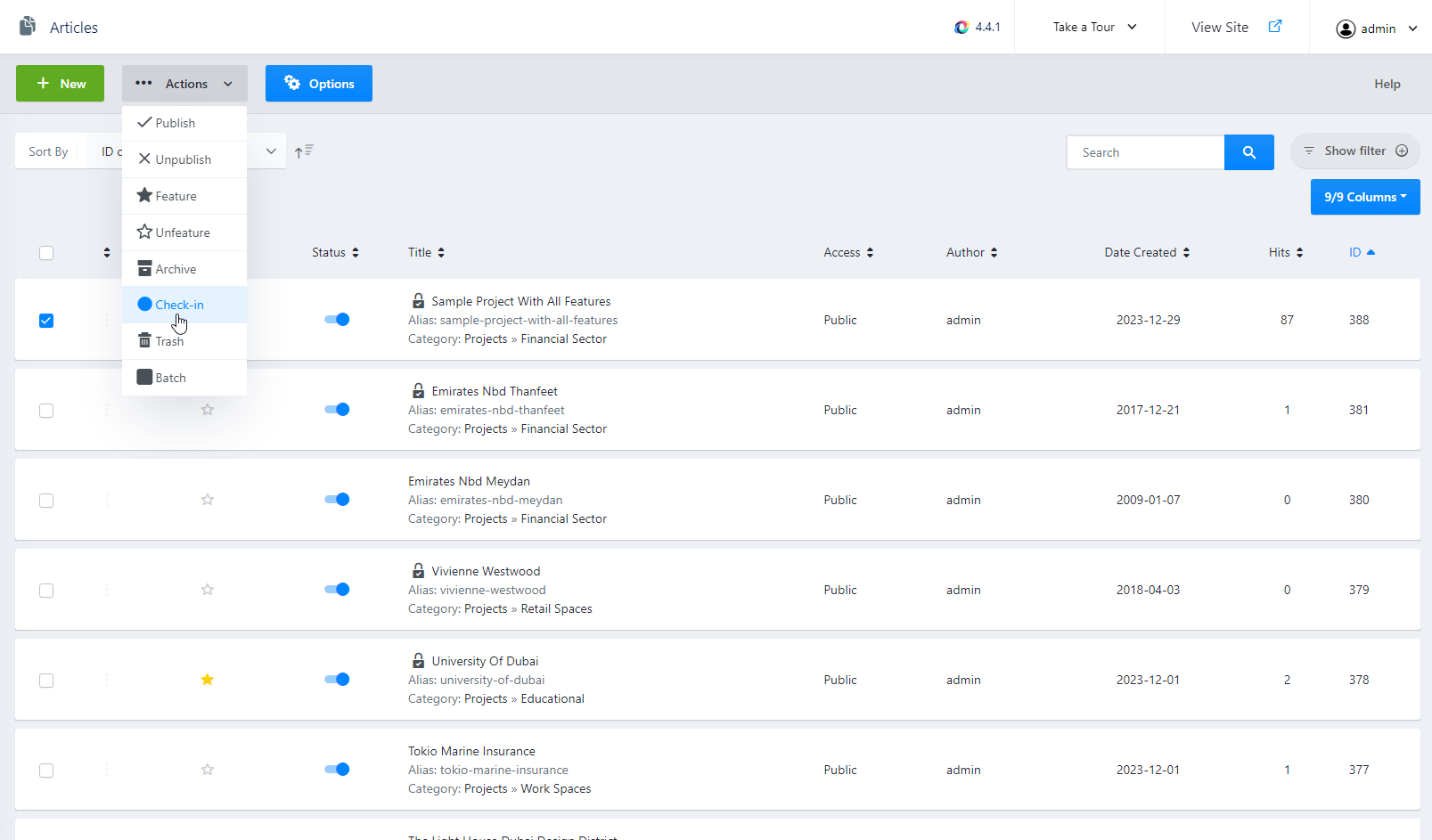This screenshot has width=1432, height=840.
Task: Open the admin user menu dropdown
Action: [x=1376, y=29]
